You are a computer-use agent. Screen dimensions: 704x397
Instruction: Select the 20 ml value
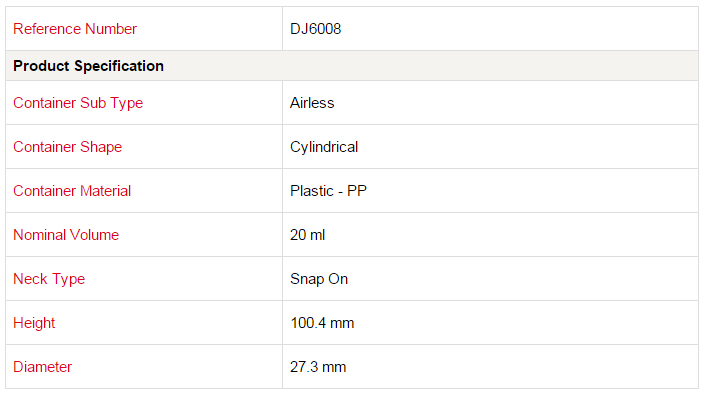[x=308, y=235]
